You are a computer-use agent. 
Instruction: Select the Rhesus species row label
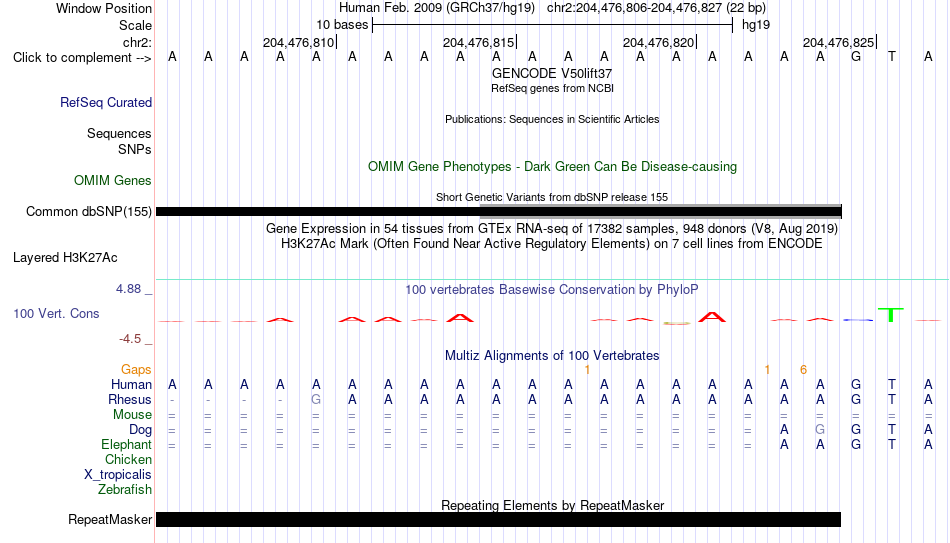130,399
